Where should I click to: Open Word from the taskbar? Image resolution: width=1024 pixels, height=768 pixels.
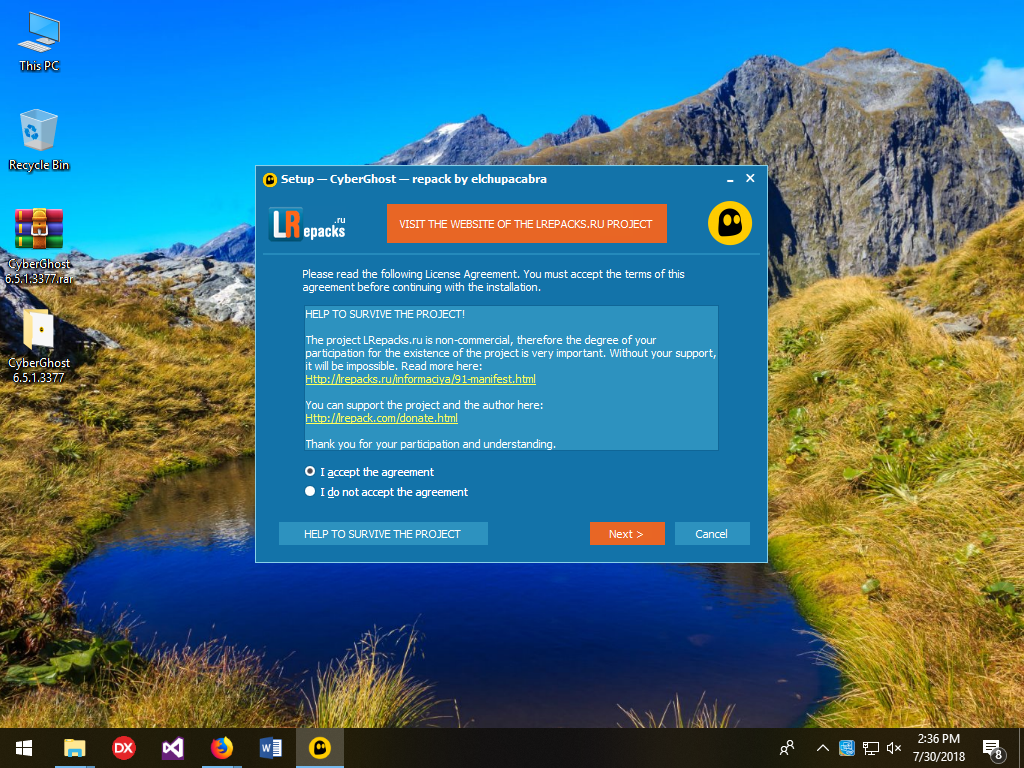tap(270, 748)
